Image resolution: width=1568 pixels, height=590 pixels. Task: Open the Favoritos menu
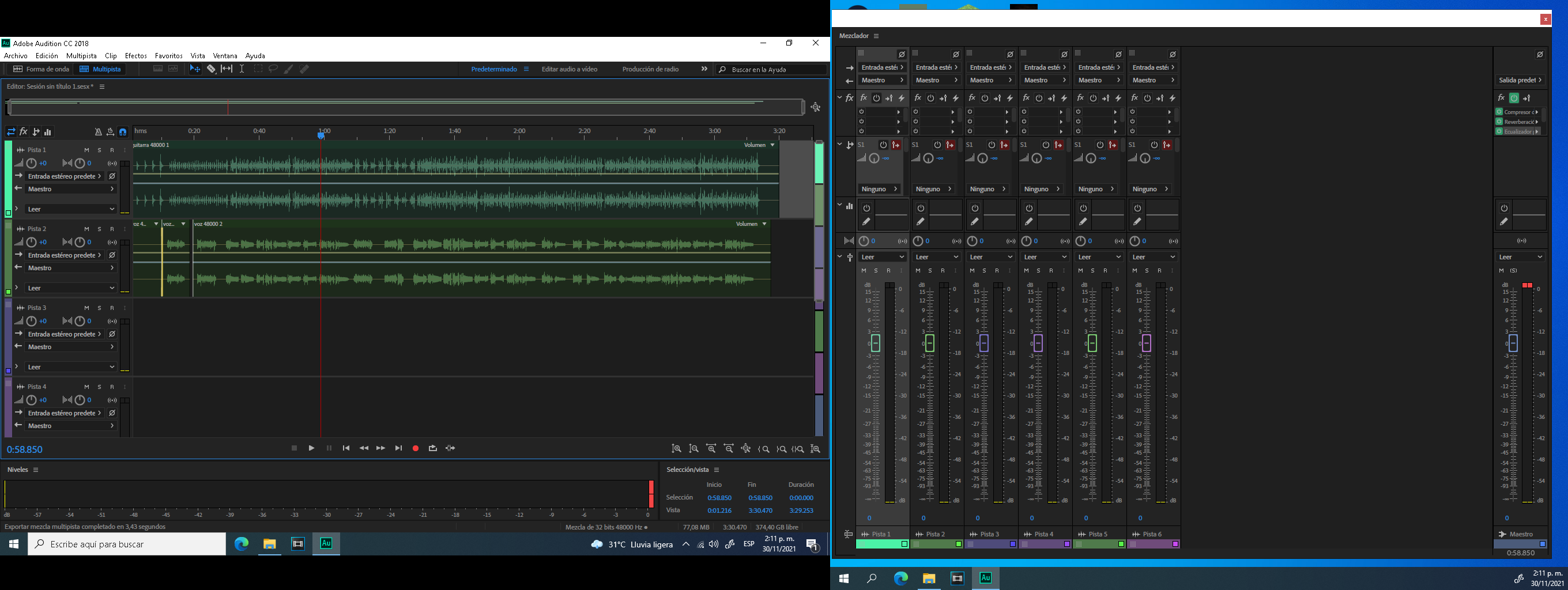pyautogui.click(x=168, y=56)
